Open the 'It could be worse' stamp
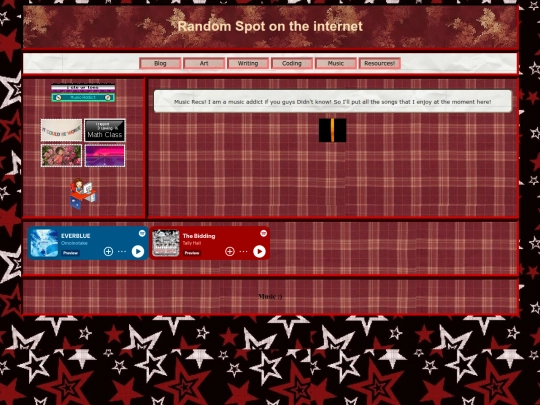 [x=61, y=130]
